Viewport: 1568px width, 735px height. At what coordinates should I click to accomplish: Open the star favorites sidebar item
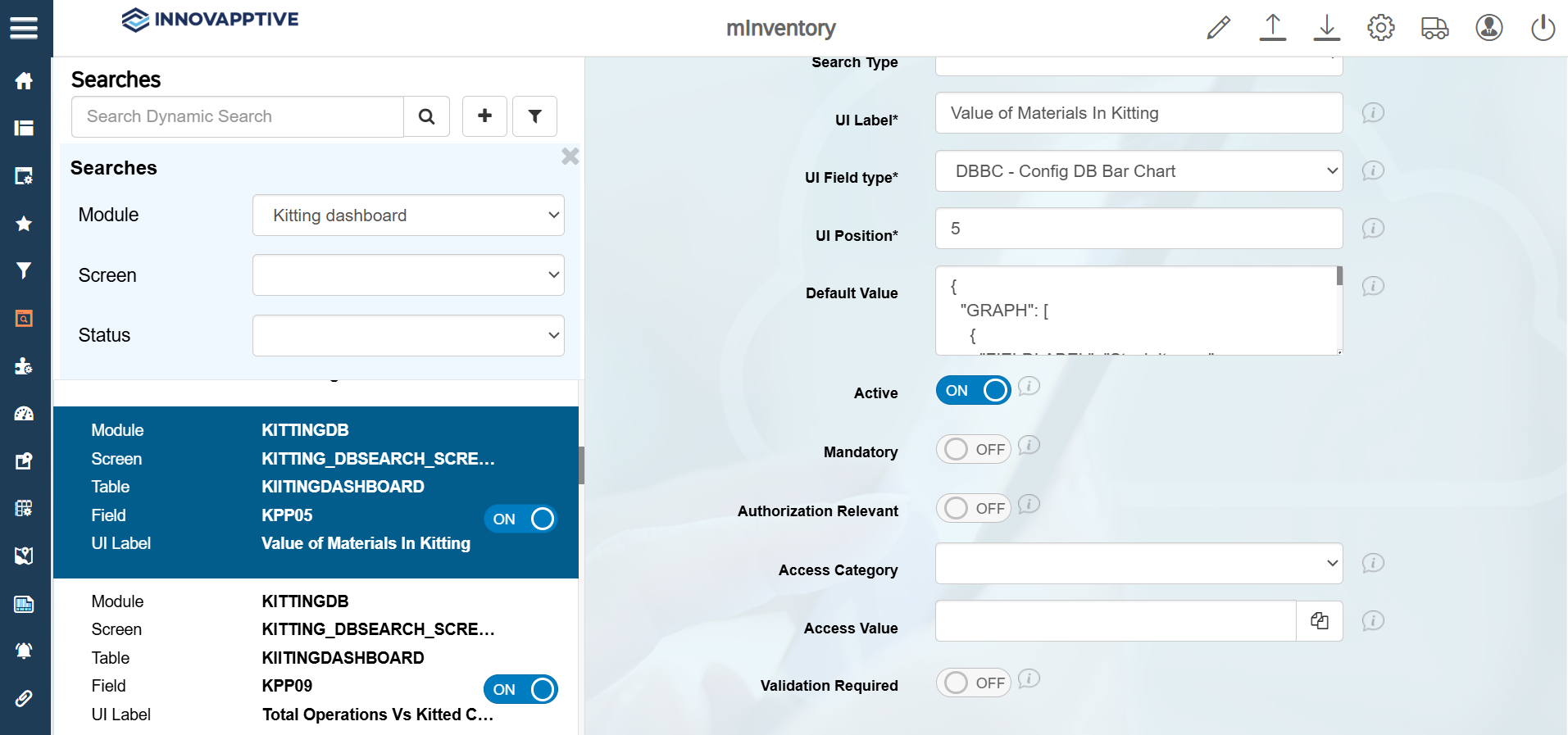(24, 223)
